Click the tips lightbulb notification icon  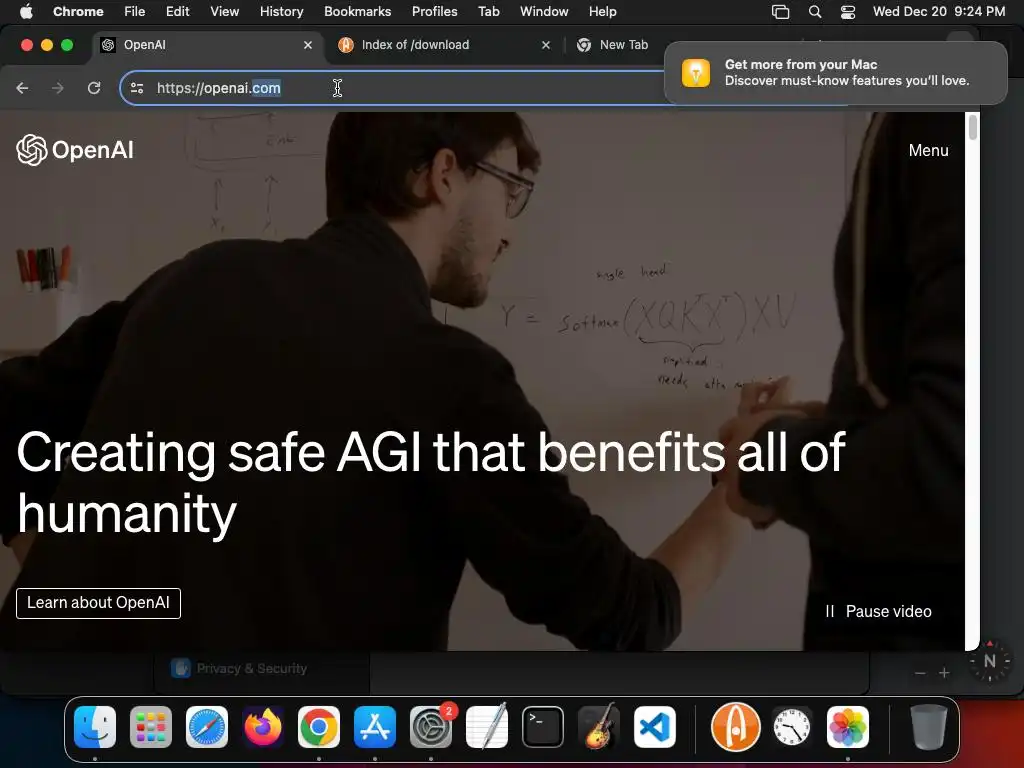(x=696, y=72)
